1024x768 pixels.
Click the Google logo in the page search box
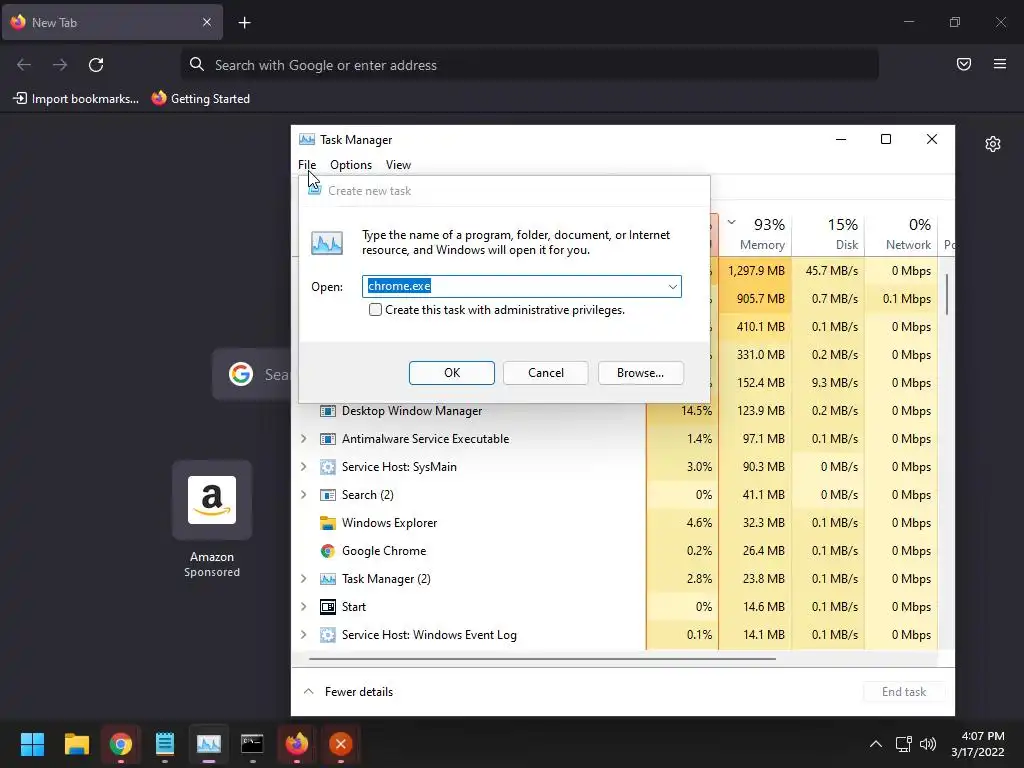tap(241, 374)
